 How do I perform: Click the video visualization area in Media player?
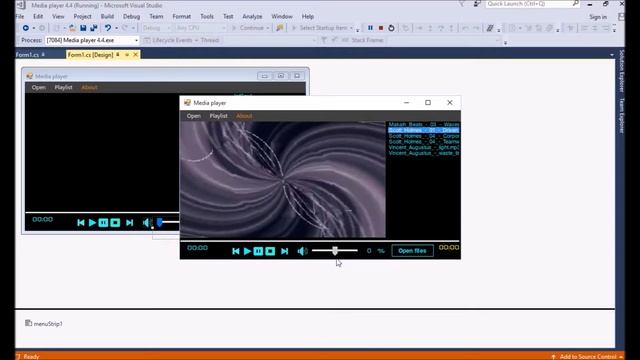tap(283, 180)
